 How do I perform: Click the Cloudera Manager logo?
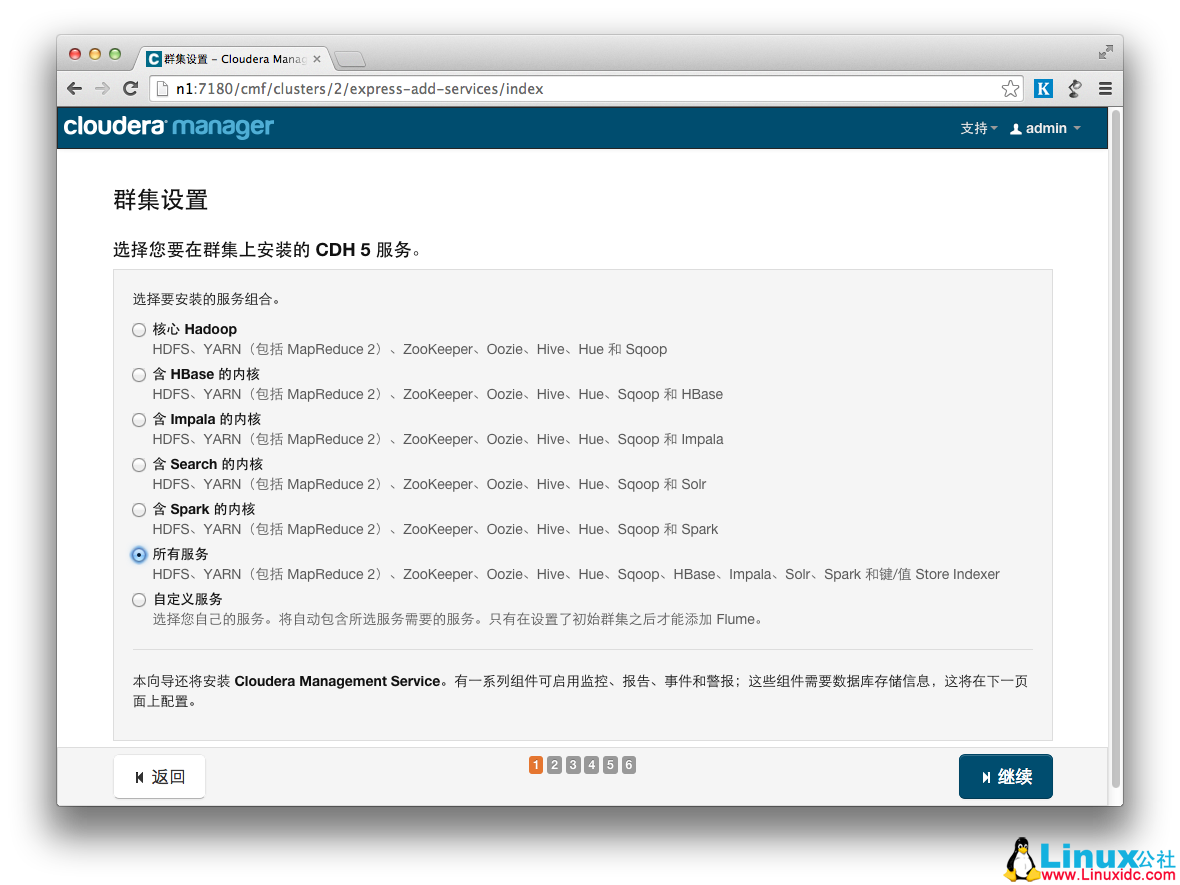coord(168,128)
